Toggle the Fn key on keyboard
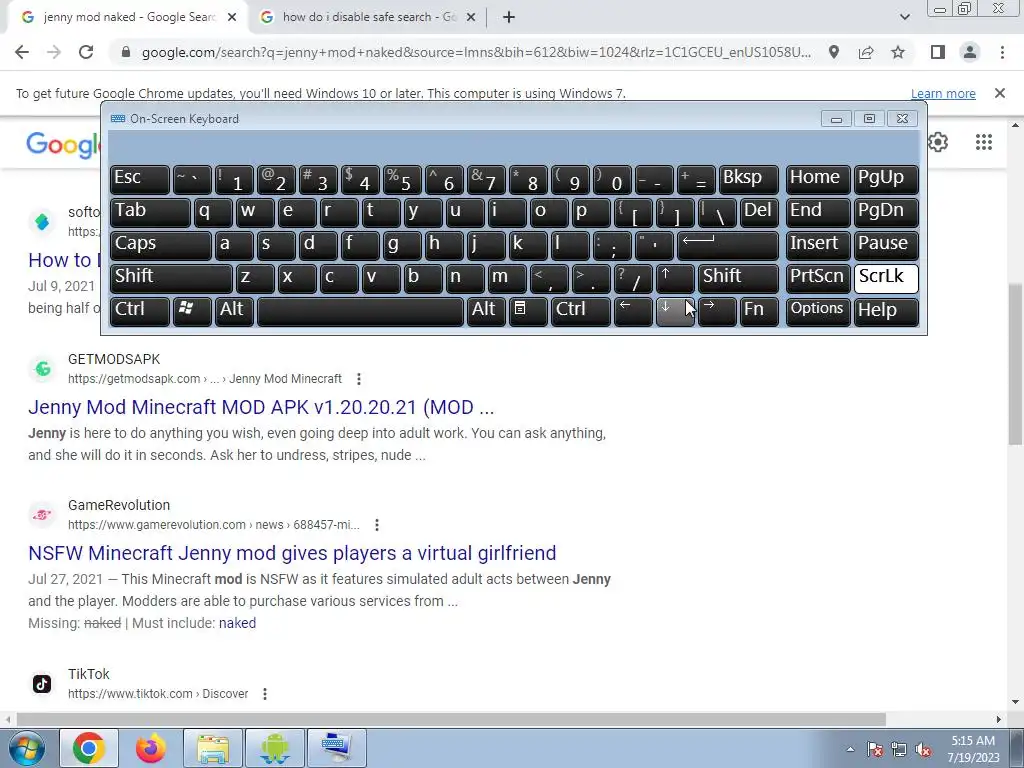1024x768 pixels. click(x=759, y=311)
